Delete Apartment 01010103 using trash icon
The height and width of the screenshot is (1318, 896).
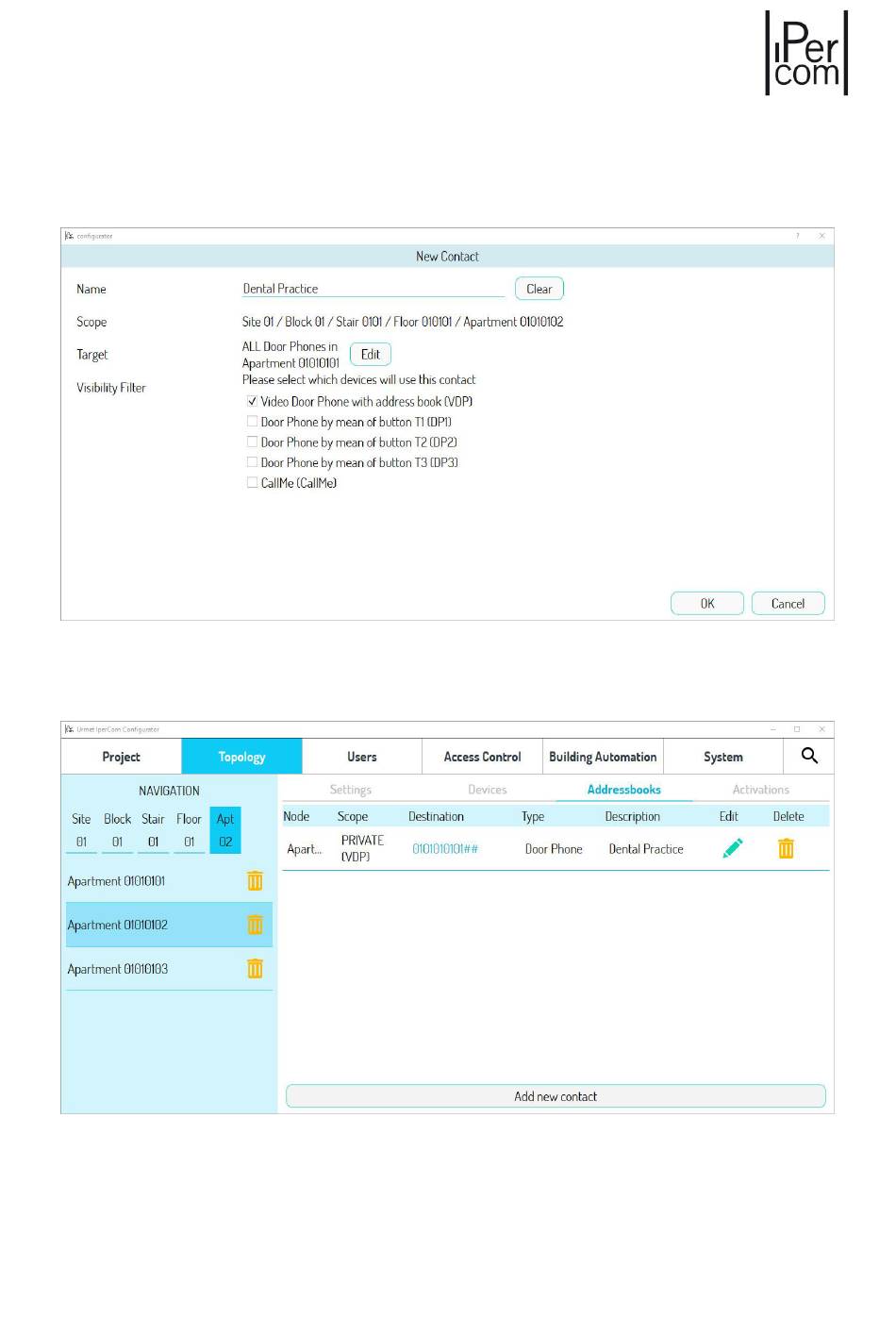click(x=255, y=969)
